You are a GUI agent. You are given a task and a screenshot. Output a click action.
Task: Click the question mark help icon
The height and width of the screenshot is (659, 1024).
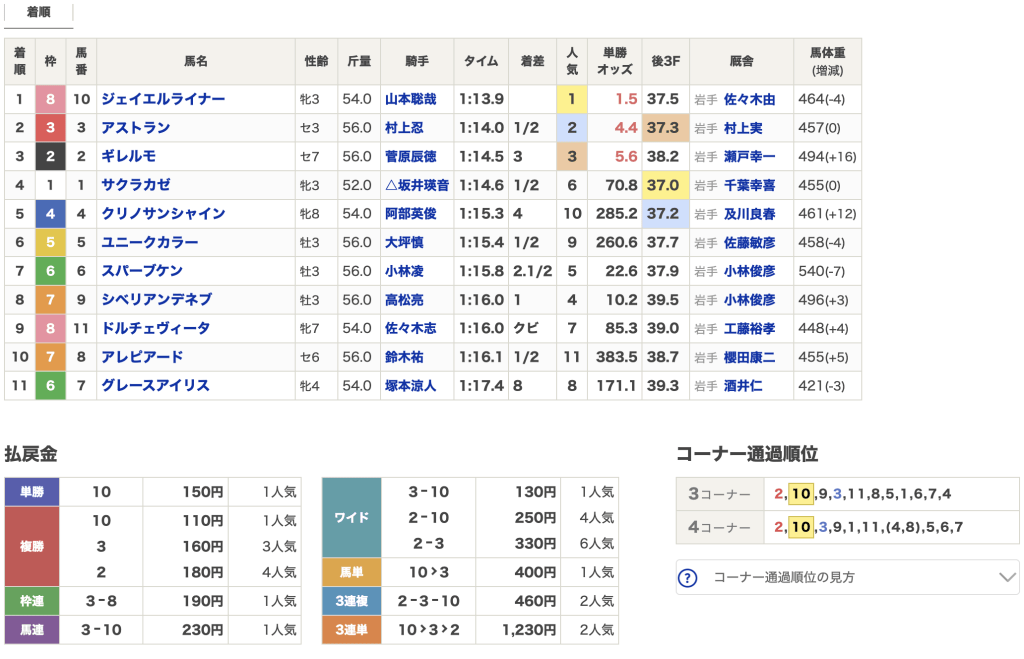point(688,578)
